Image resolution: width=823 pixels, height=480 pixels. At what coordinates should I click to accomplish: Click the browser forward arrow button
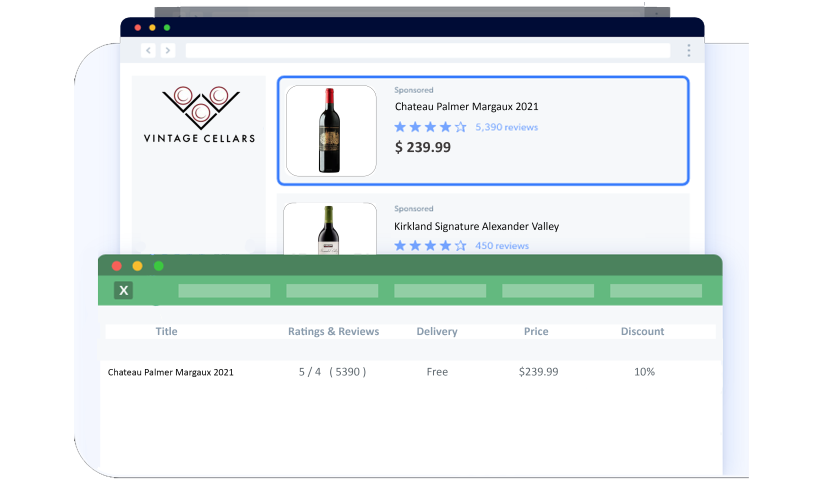[168, 50]
